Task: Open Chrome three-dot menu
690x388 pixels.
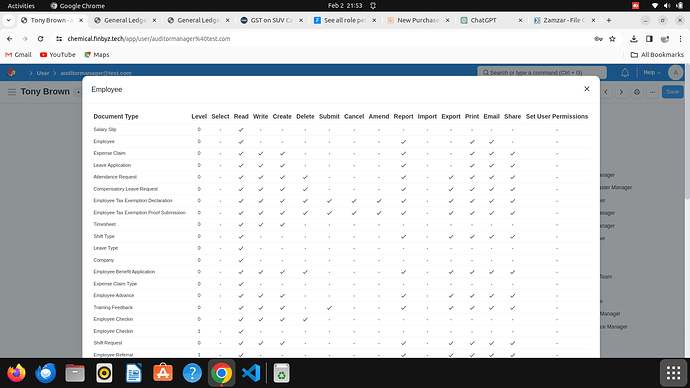Action: [x=680, y=39]
